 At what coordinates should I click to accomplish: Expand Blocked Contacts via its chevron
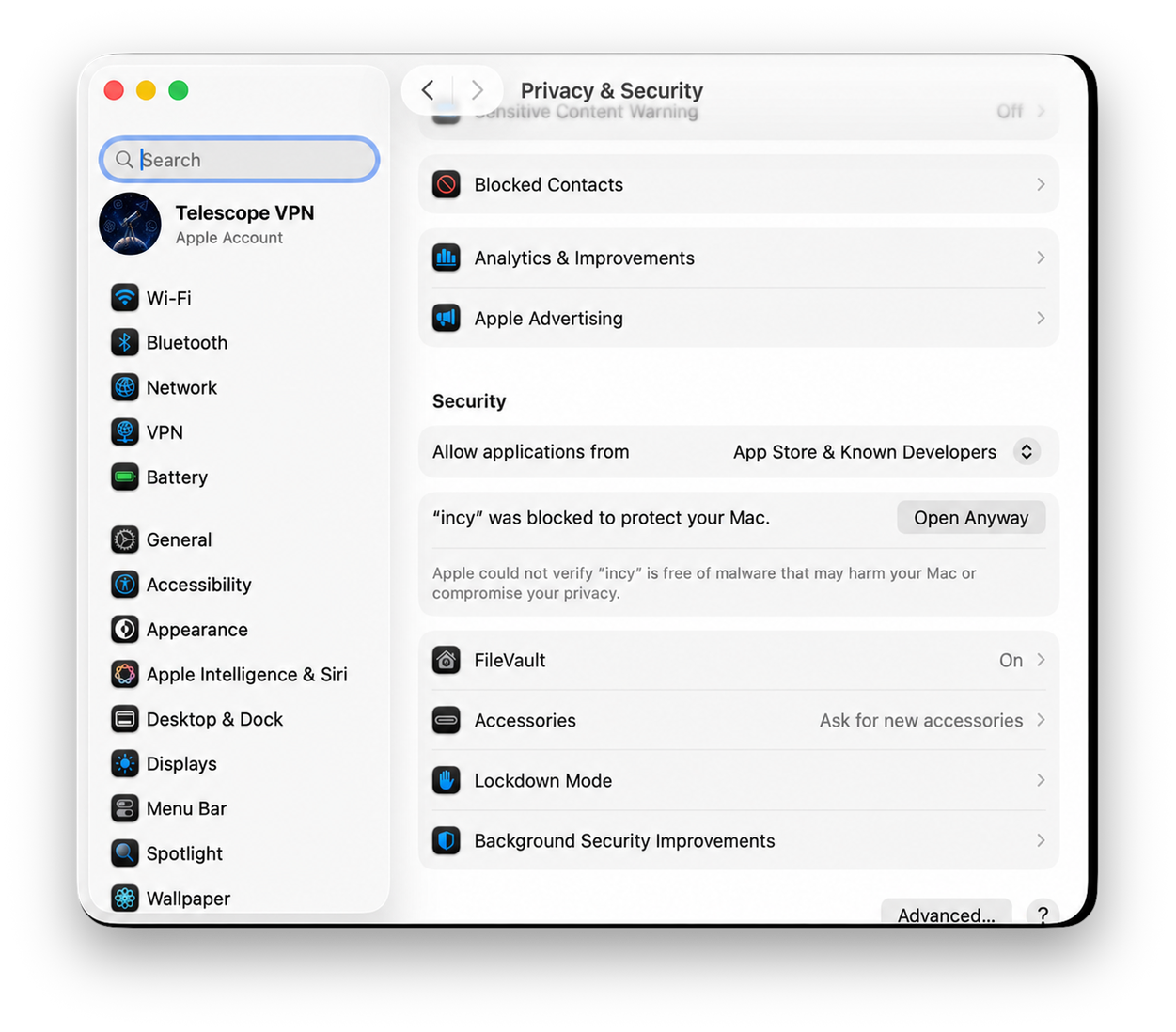click(1041, 184)
